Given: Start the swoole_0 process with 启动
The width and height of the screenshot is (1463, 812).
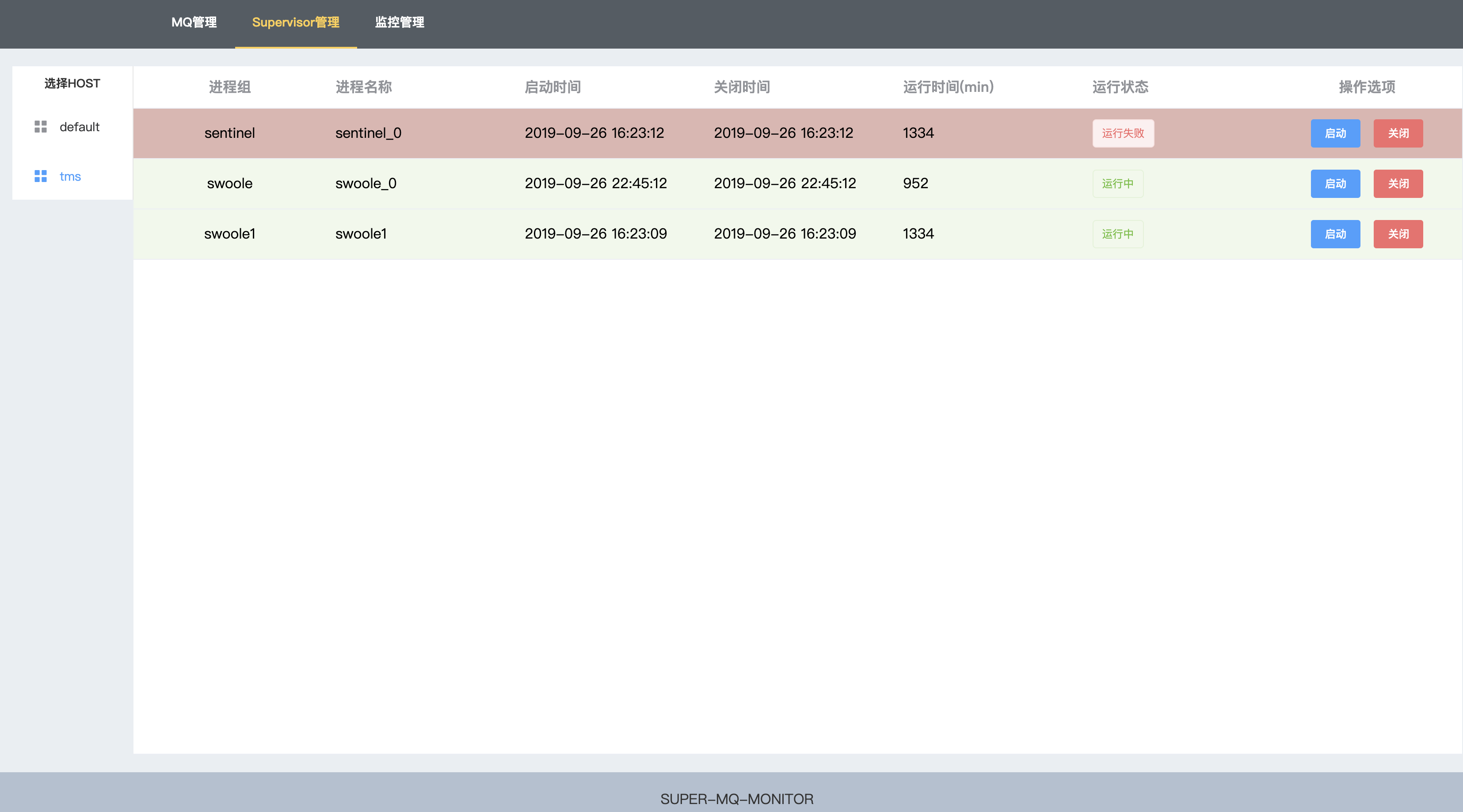Looking at the screenshot, I should pos(1335,183).
